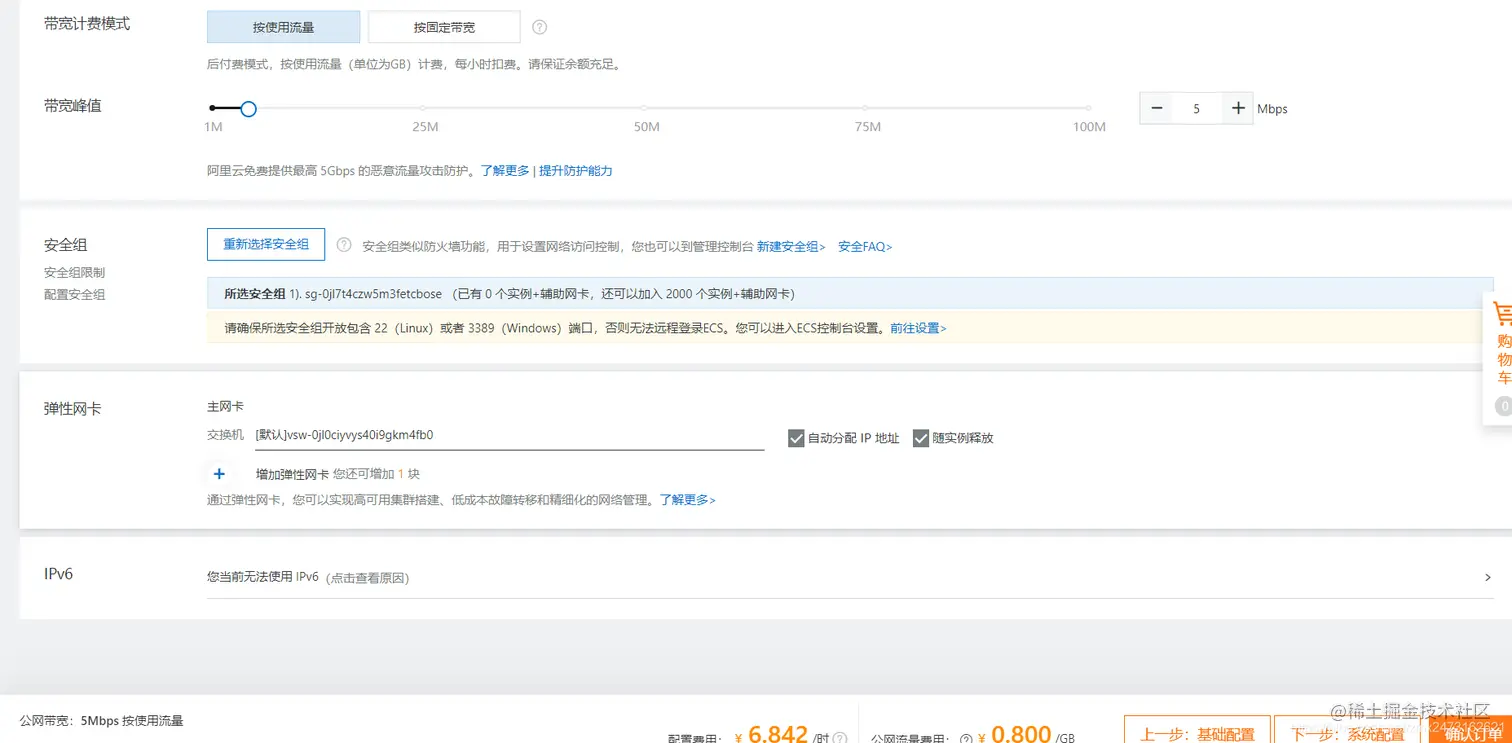Click minus icon to decrease bandwidth value
This screenshot has width=1512, height=743.
point(1156,108)
